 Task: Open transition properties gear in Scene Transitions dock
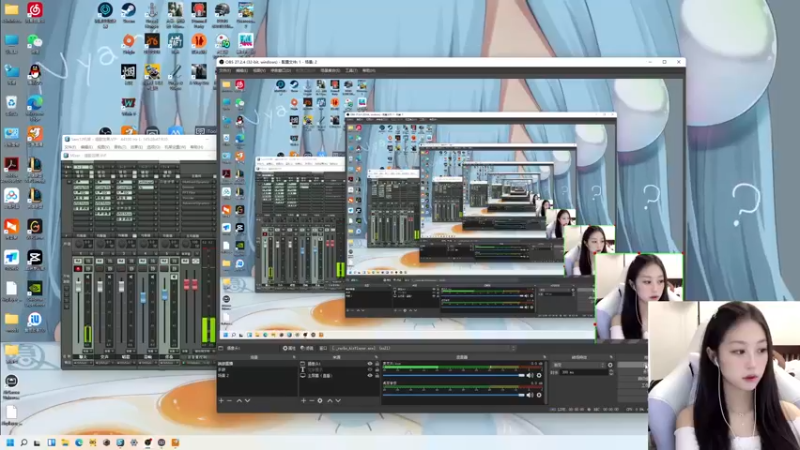(x=610, y=365)
